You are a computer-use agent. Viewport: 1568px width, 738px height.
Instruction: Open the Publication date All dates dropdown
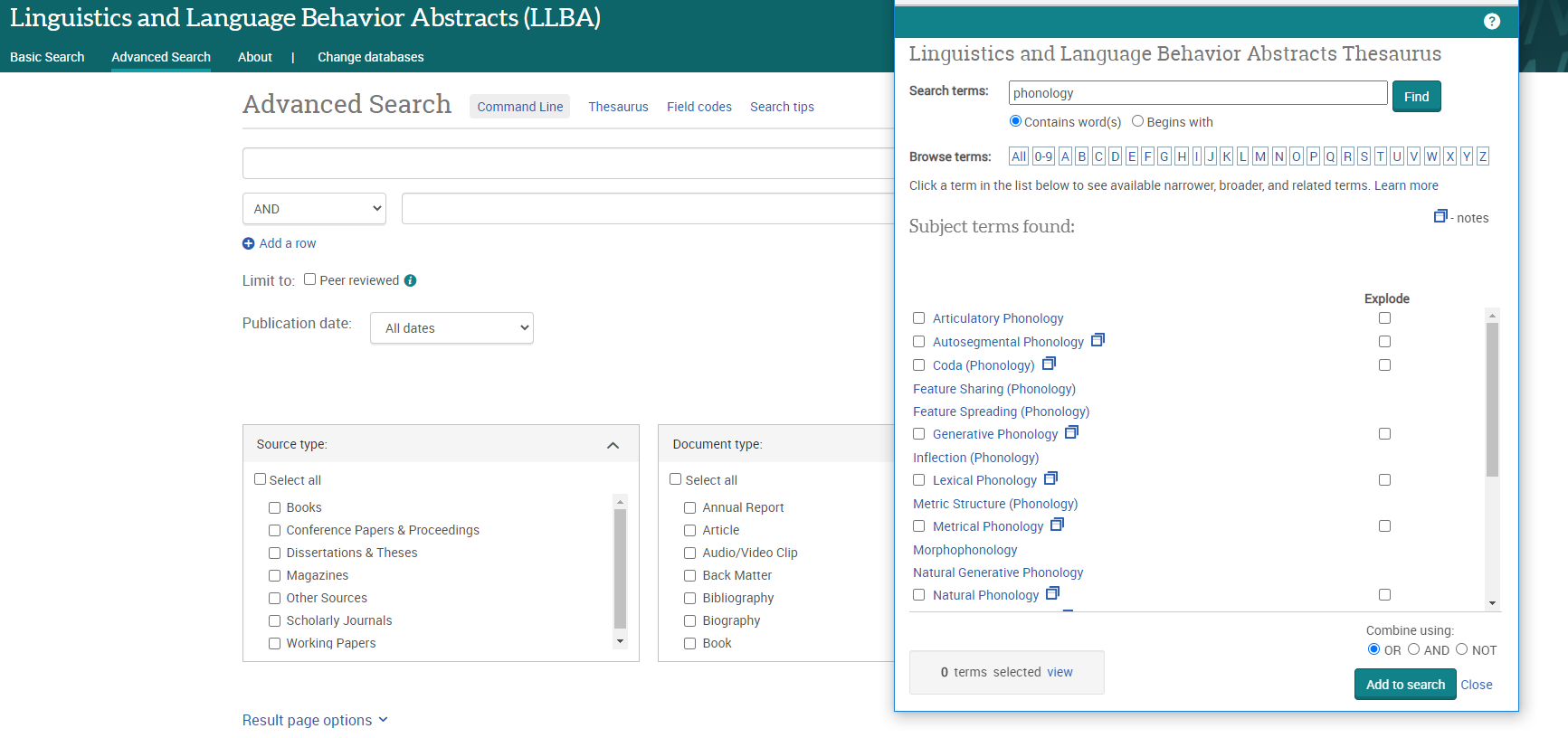(x=451, y=328)
